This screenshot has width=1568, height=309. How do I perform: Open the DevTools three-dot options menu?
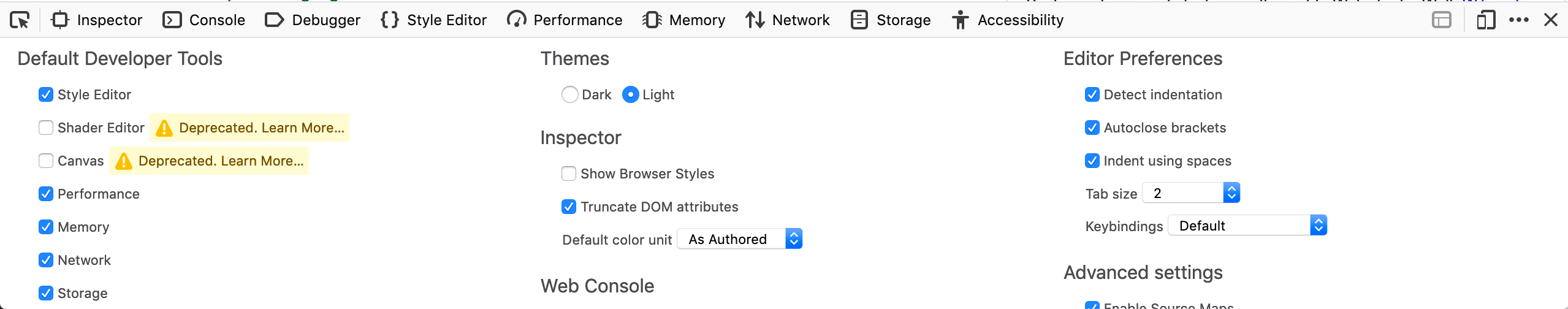[x=1518, y=20]
